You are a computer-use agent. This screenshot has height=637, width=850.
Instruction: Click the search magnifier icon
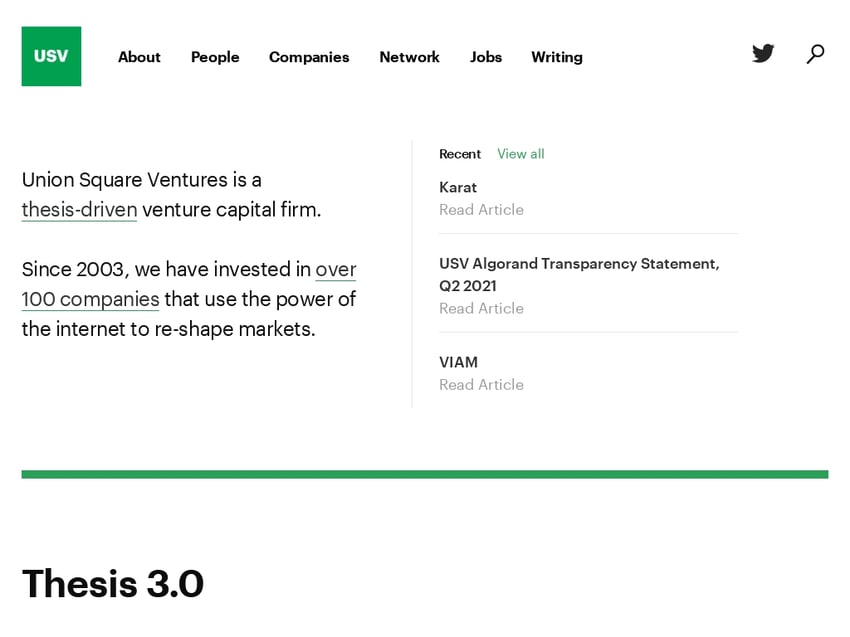point(815,54)
